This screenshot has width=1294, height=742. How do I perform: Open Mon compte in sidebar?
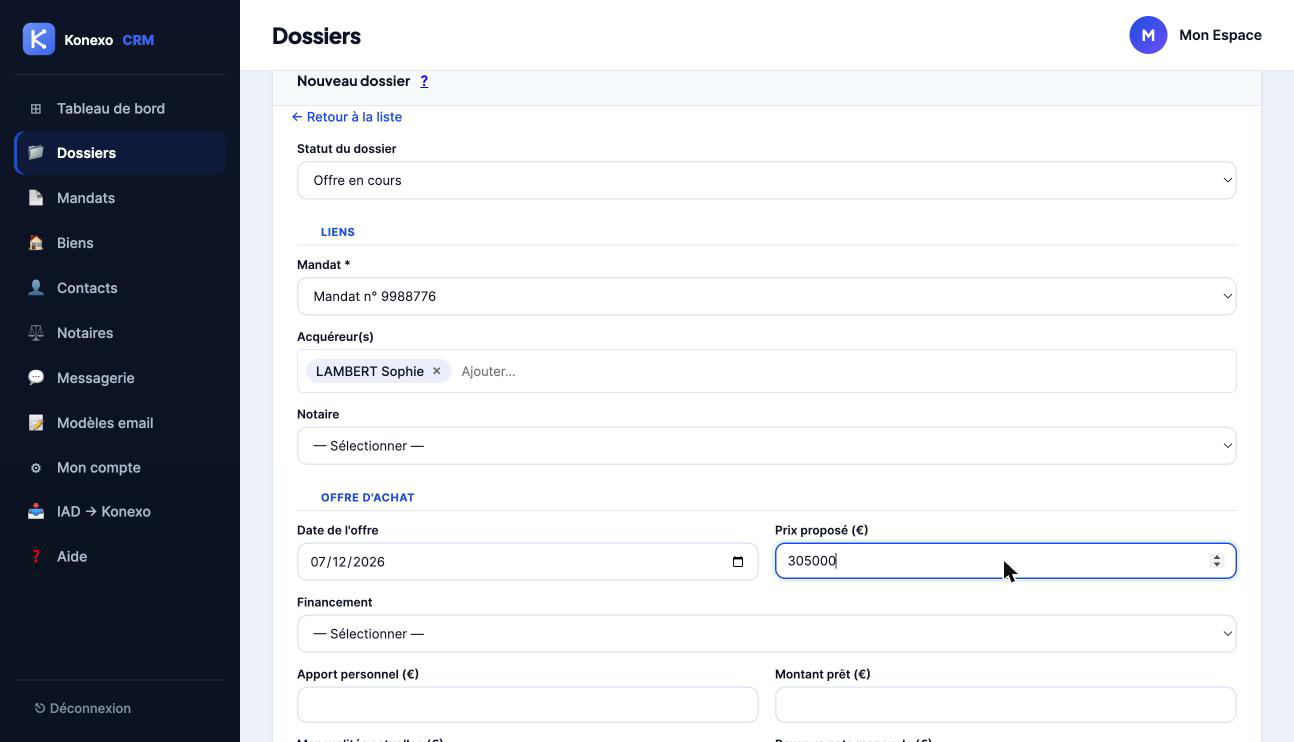(x=120, y=468)
